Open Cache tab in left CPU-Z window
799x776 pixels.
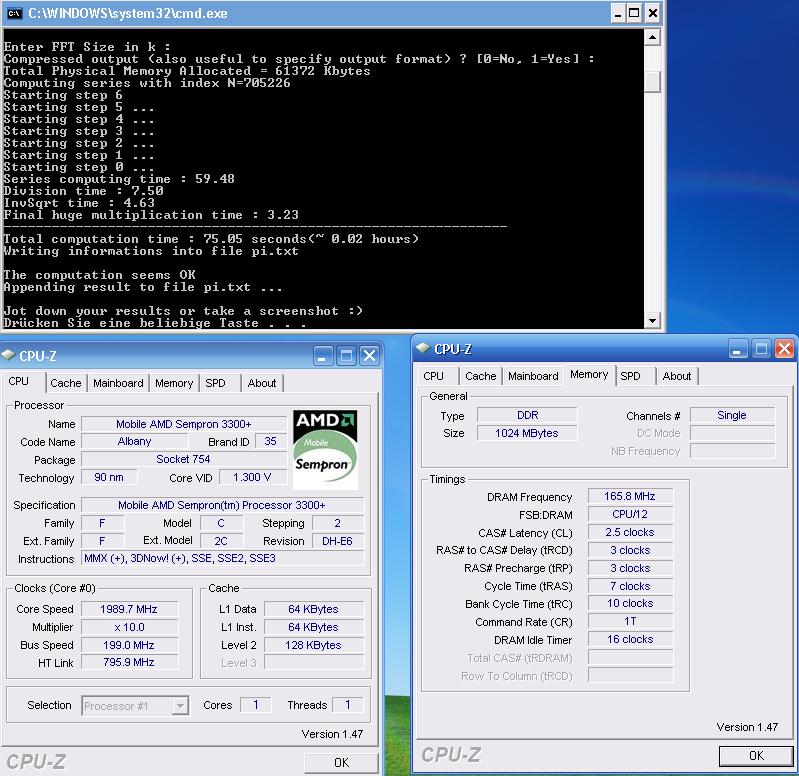(66, 383)
